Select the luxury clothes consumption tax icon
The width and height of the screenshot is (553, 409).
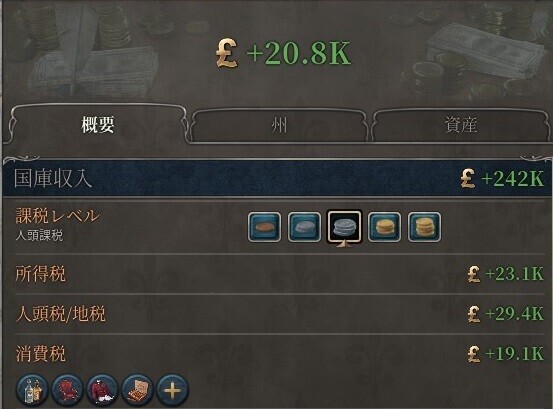tap(102, 390)
